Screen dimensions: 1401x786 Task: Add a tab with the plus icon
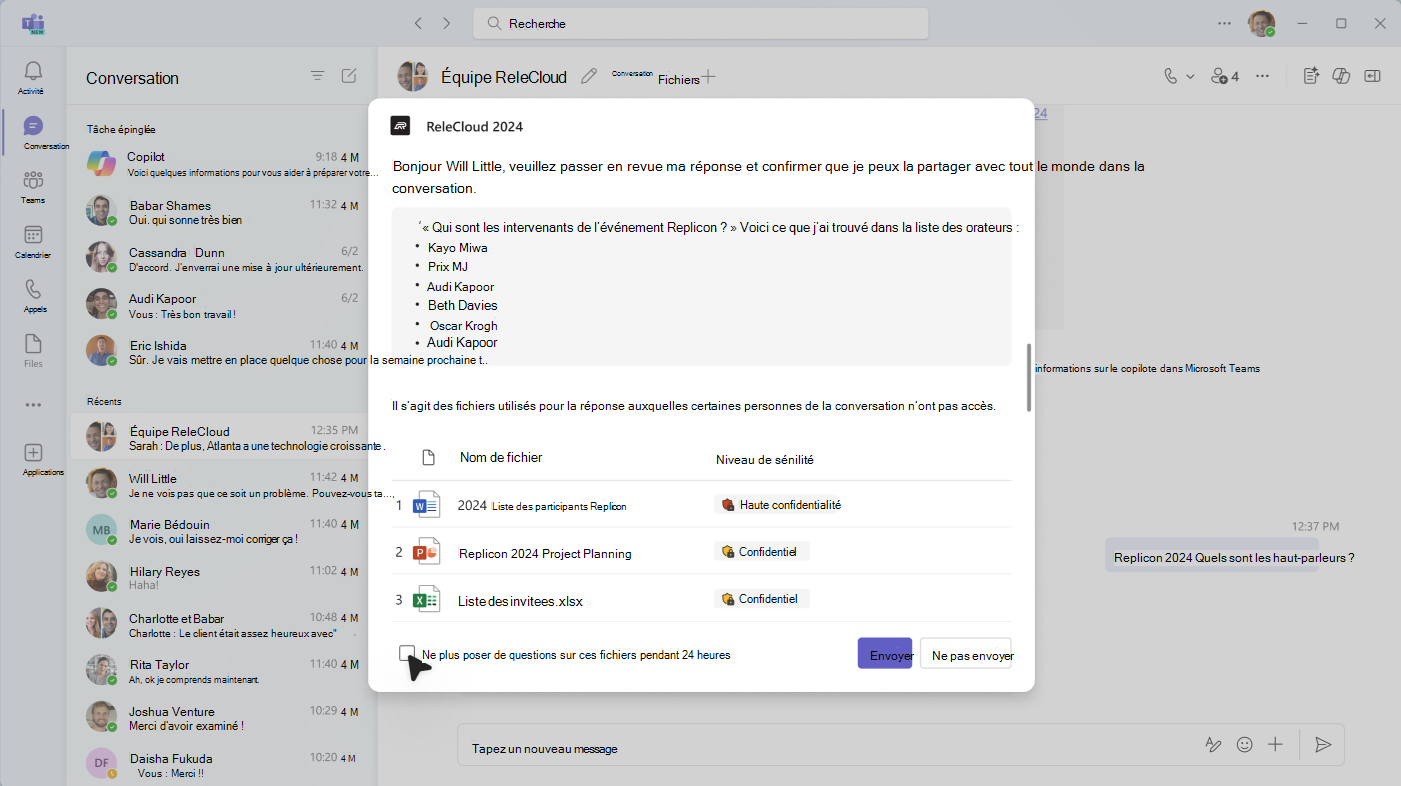(x=708, y=76)
